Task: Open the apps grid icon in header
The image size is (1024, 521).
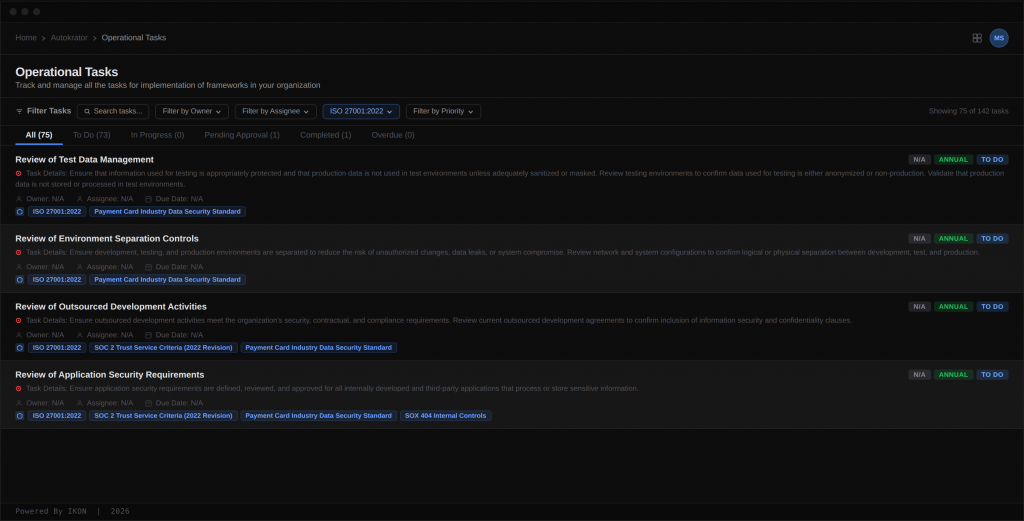Action: coord(977,38)
